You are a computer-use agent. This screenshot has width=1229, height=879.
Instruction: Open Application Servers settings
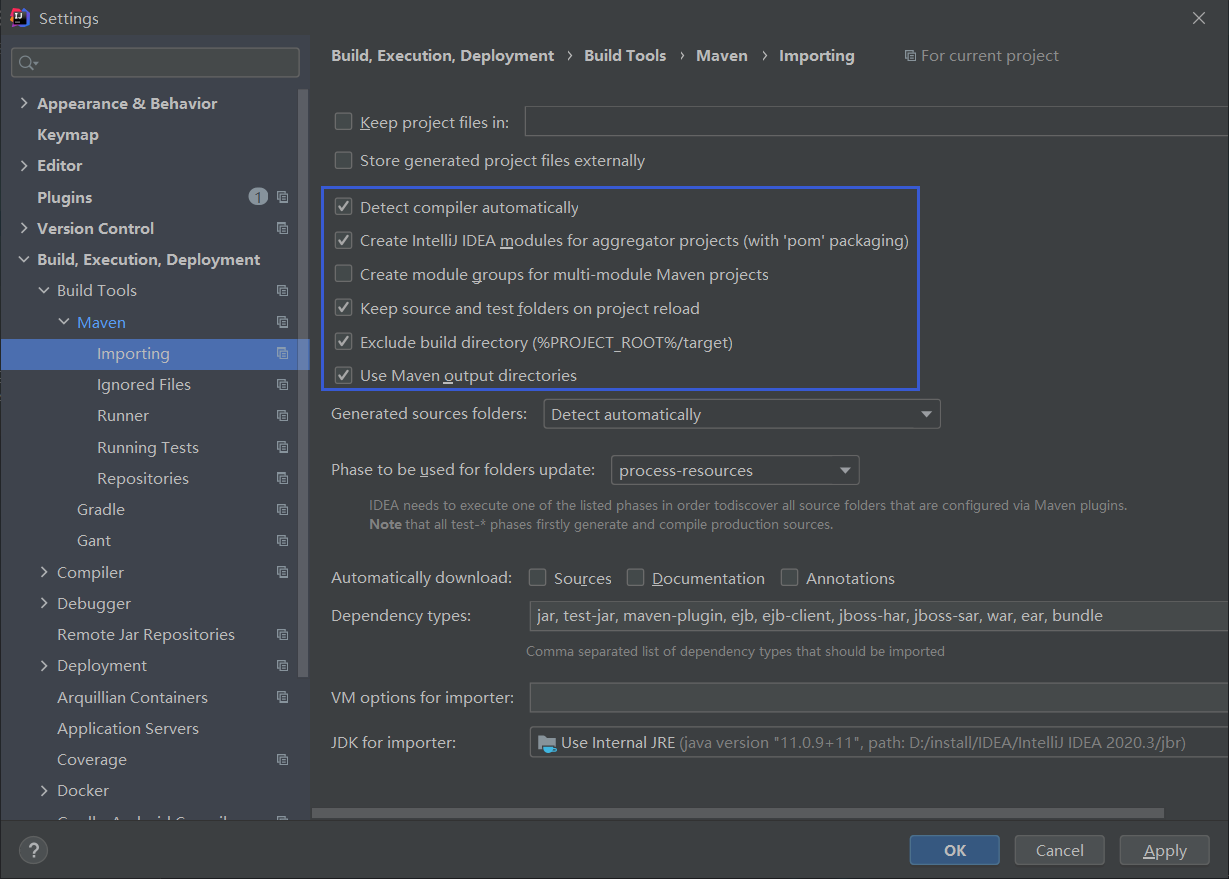tap(128, 728)
